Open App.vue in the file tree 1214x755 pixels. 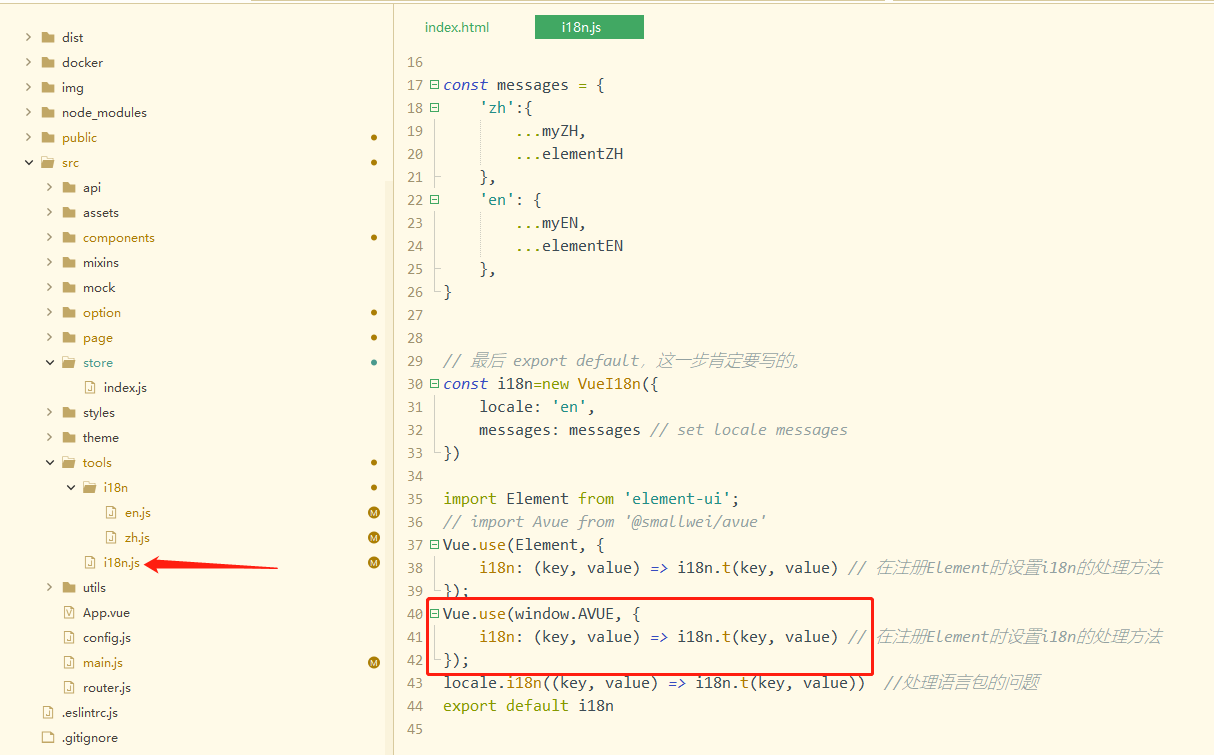tap(106, 612)
